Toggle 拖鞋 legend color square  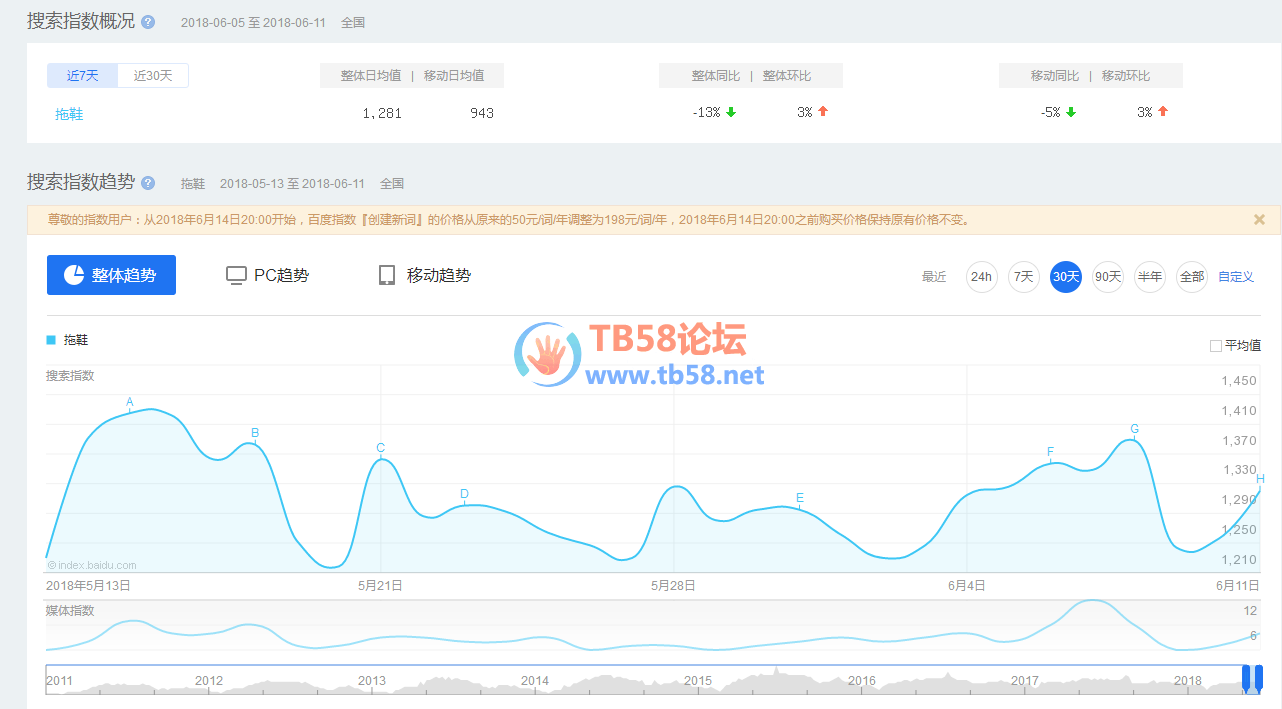pos(51,340)
